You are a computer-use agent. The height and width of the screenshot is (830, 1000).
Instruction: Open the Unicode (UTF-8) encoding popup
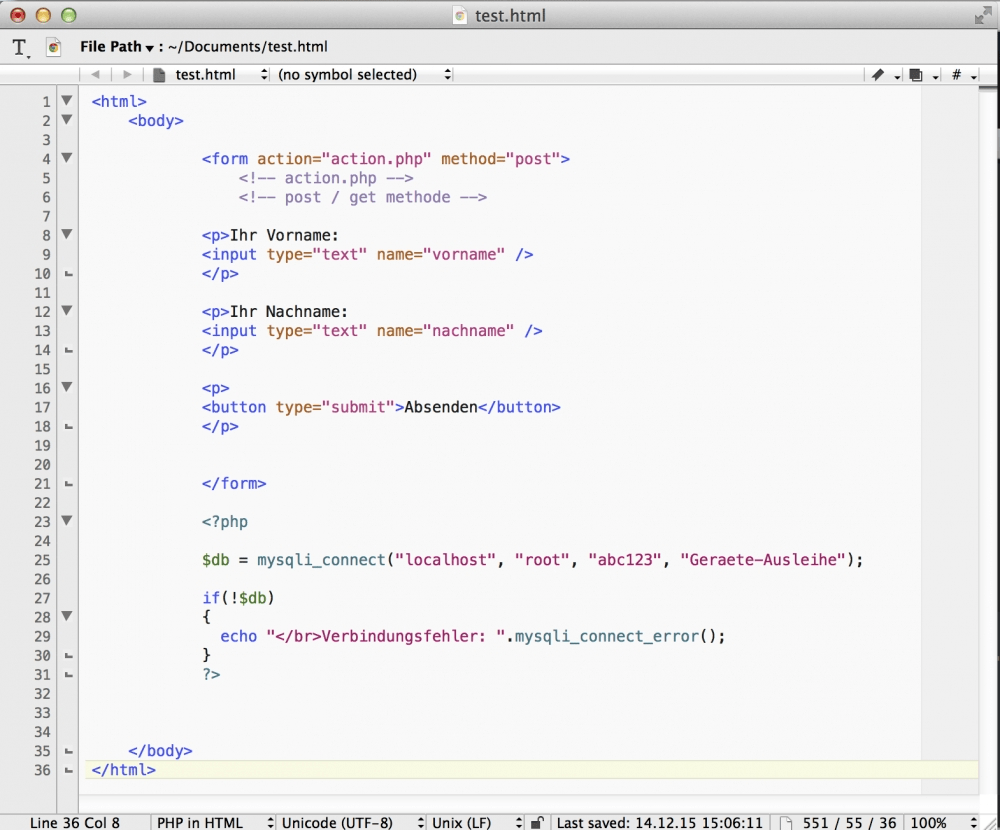point(353,823)
